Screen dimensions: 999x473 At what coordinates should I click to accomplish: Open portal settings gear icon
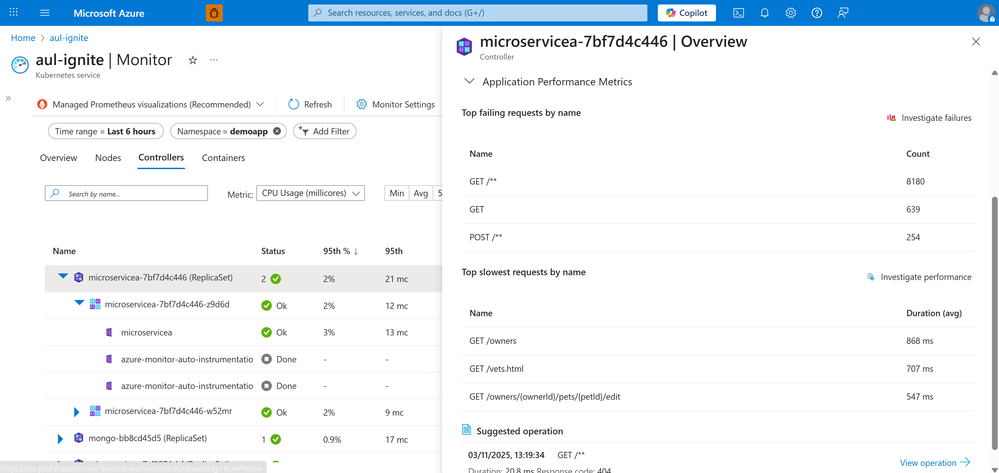791,13
